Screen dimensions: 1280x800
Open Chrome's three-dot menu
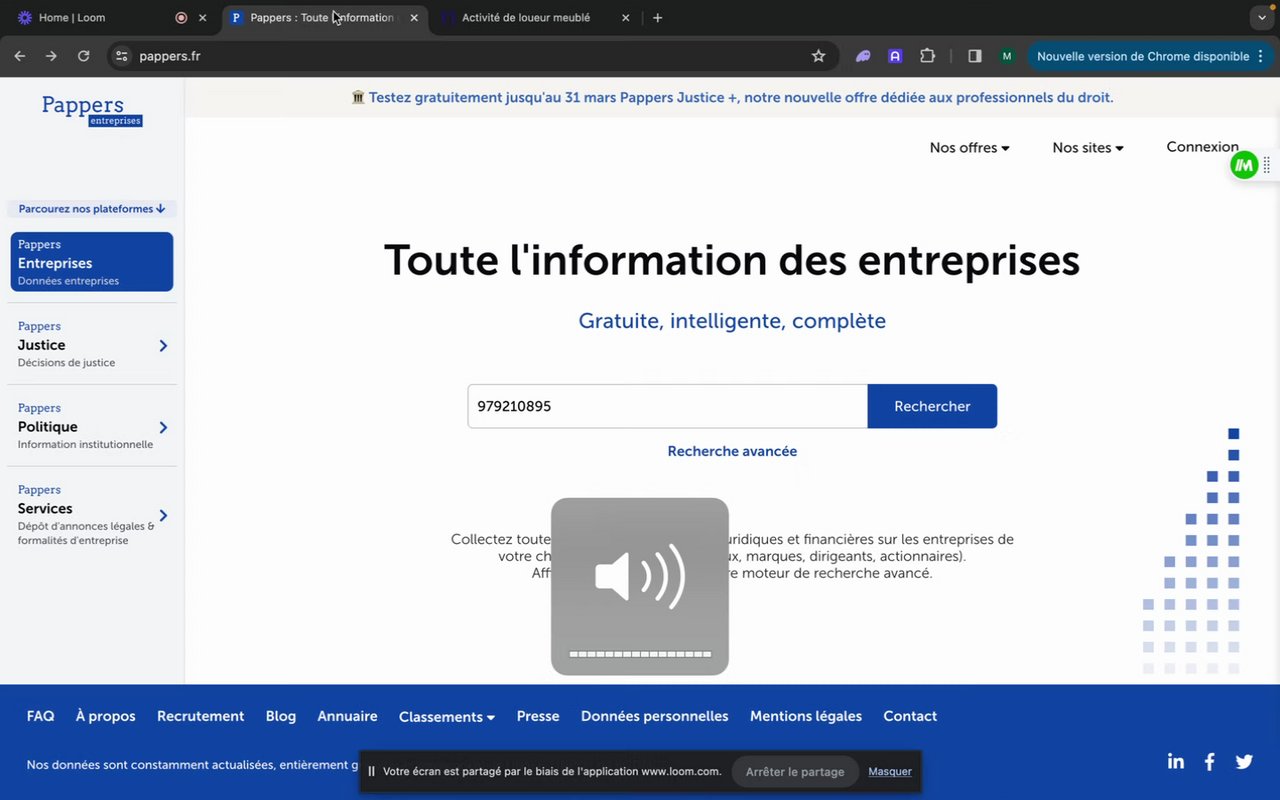point(1259,56)
